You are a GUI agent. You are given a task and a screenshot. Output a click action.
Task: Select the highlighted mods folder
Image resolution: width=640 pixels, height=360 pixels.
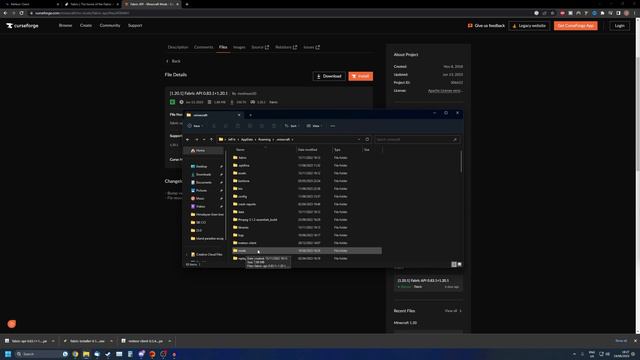(307, 251)
